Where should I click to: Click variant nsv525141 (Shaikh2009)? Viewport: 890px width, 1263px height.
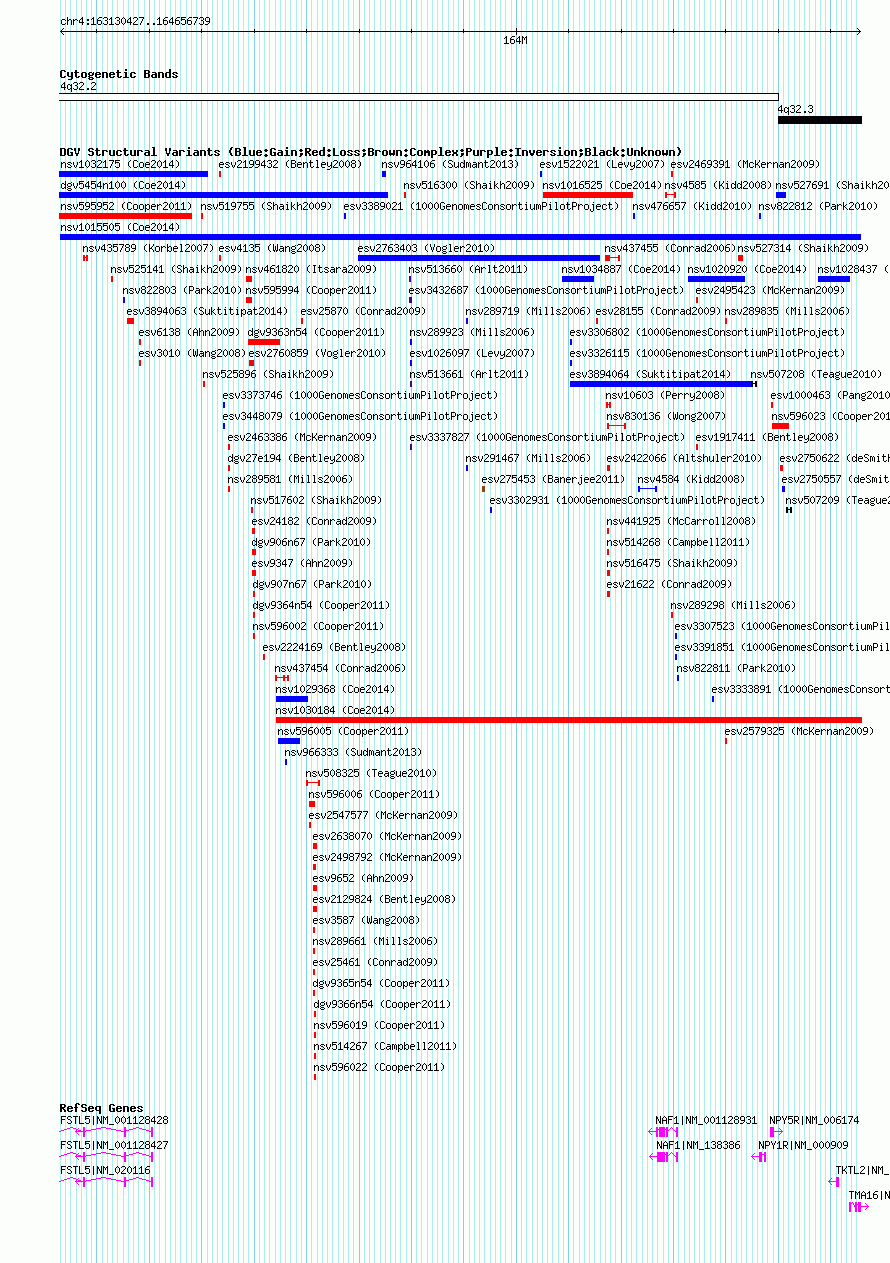176,269
